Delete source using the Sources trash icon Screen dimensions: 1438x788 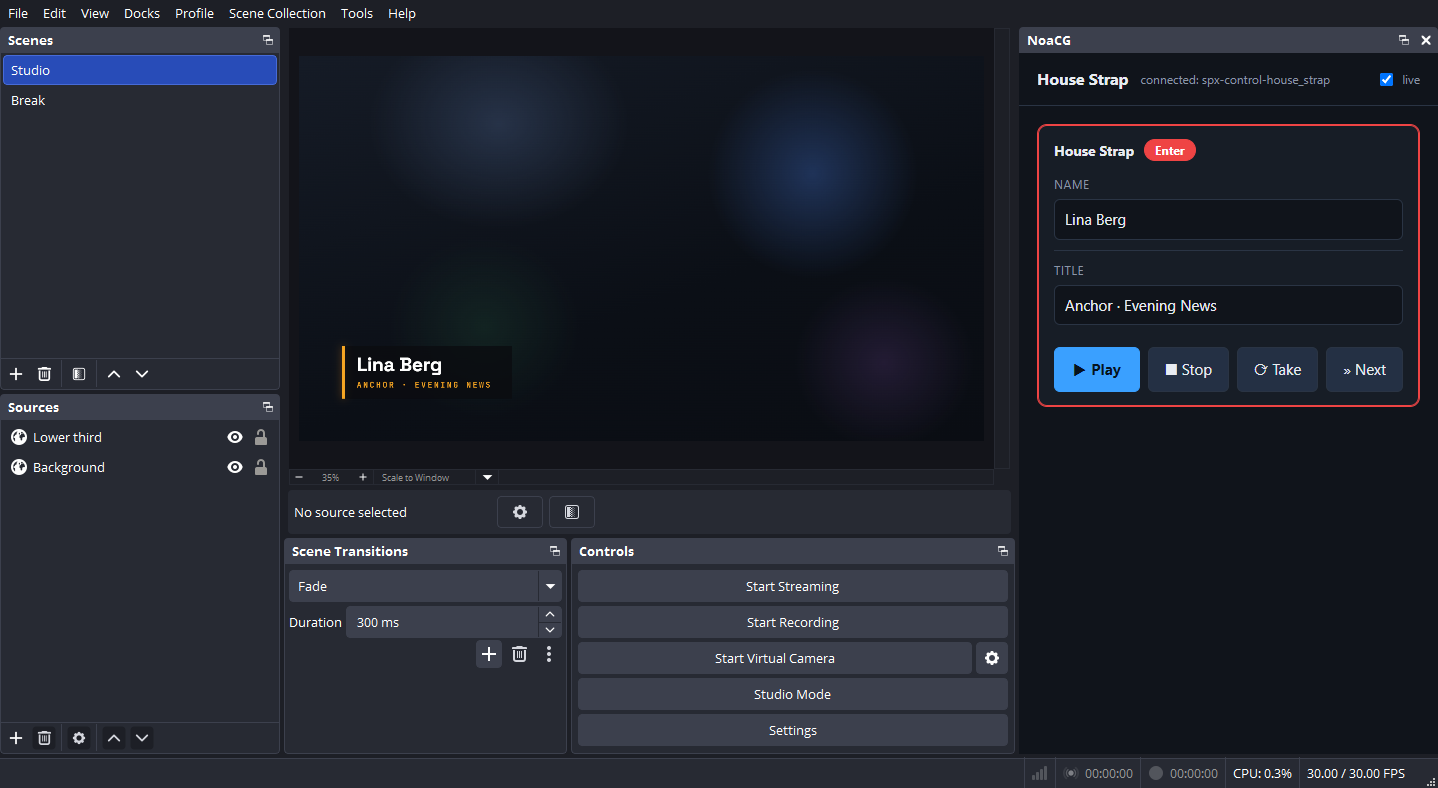44,738
